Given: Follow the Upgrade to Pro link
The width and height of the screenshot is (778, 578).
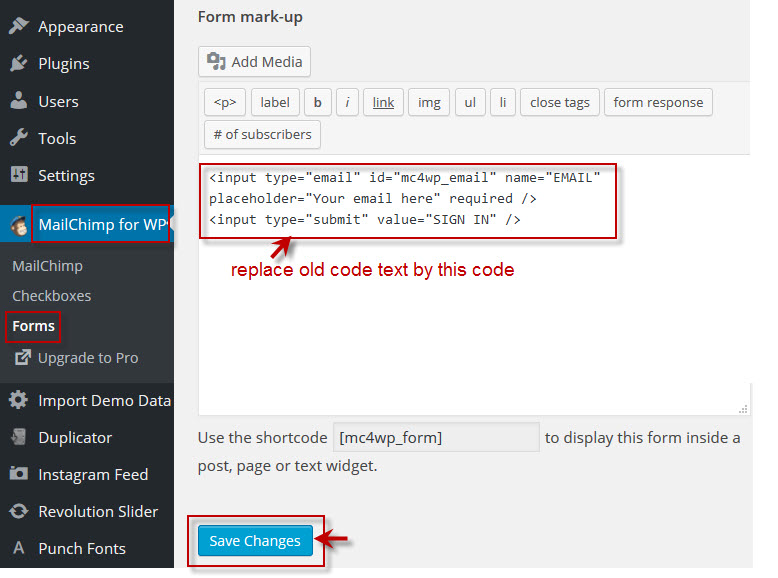Looking at the screenshot, I should click(x=88, y=358).
